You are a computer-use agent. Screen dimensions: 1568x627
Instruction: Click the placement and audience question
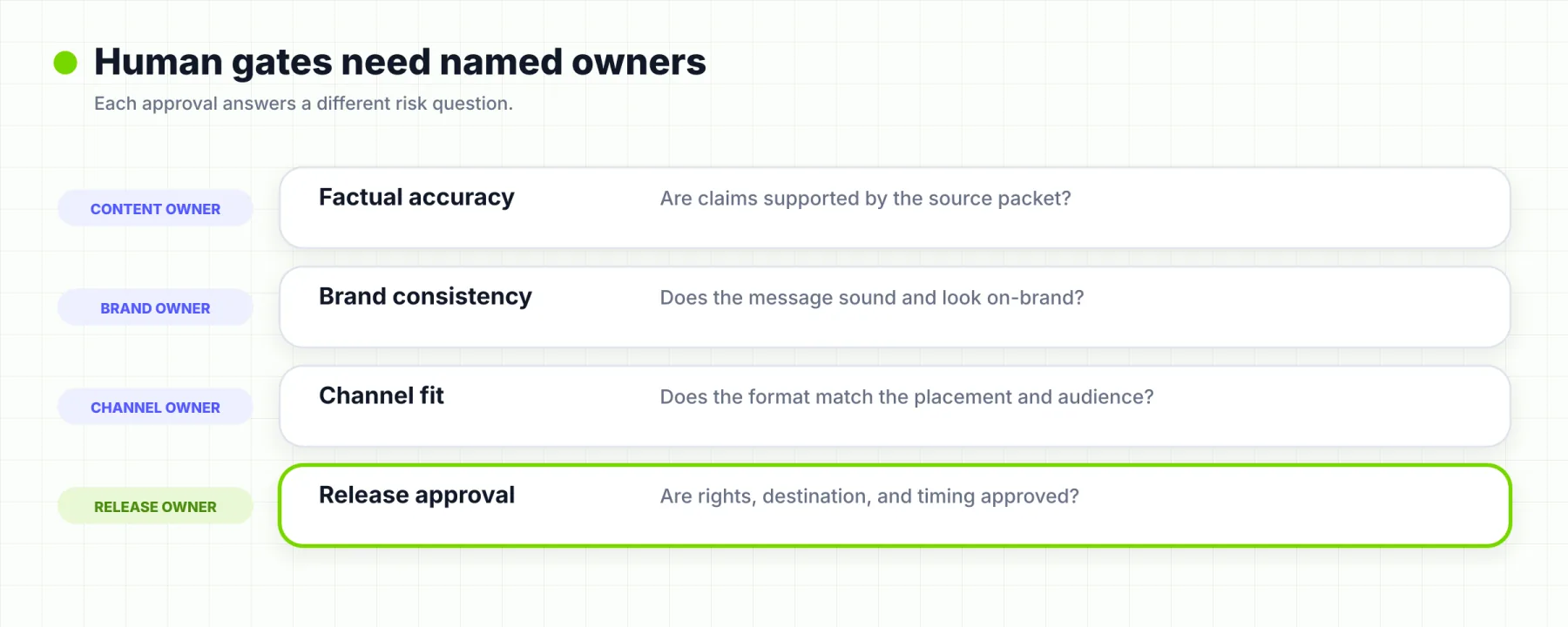907,397
